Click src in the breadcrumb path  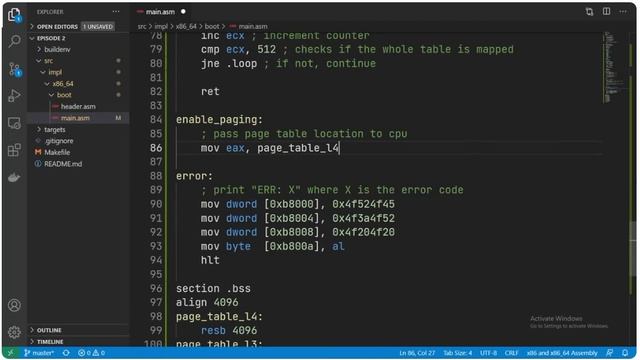[142, 27]
